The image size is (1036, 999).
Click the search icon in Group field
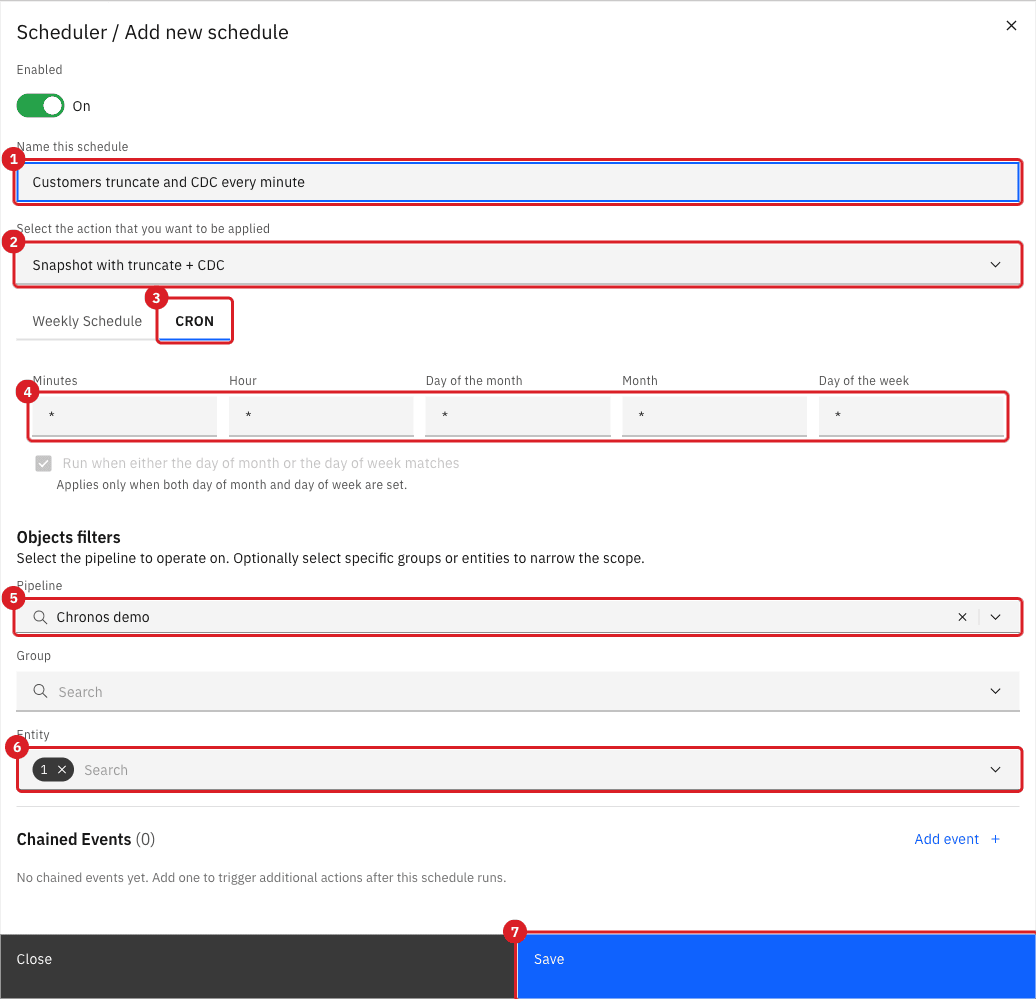click(40, 691)
